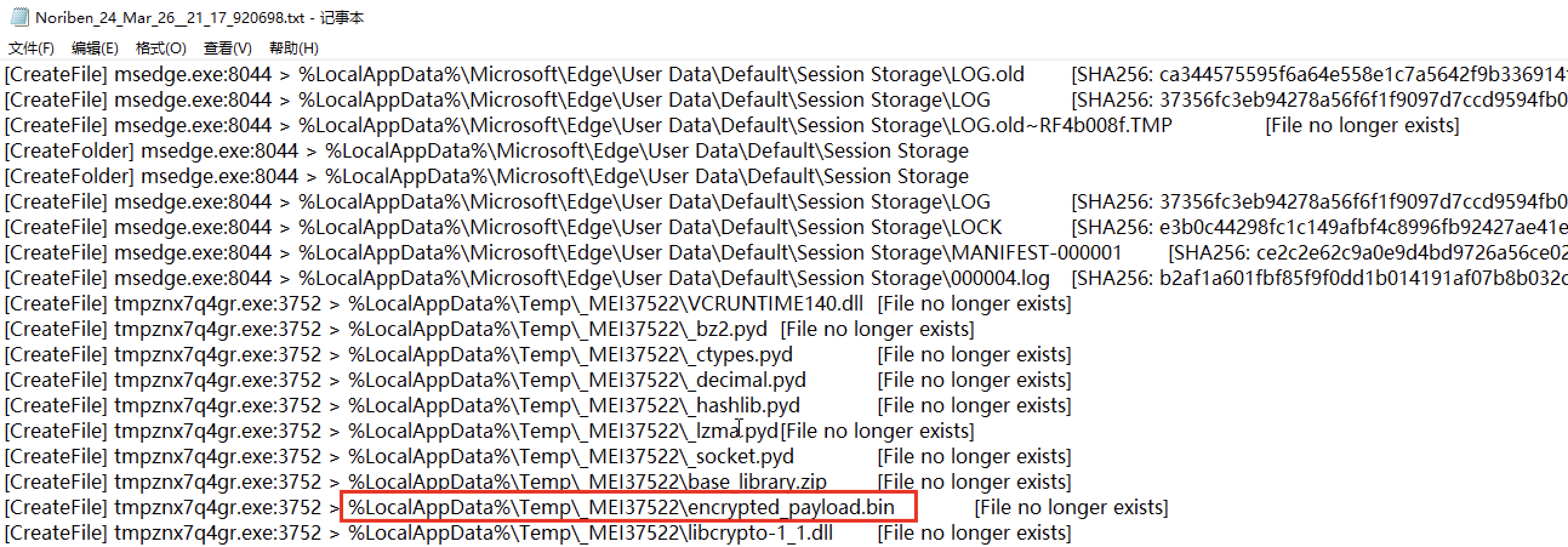Place cursor on libcrypto-1_1.dll file name

[x=760, y=533]
